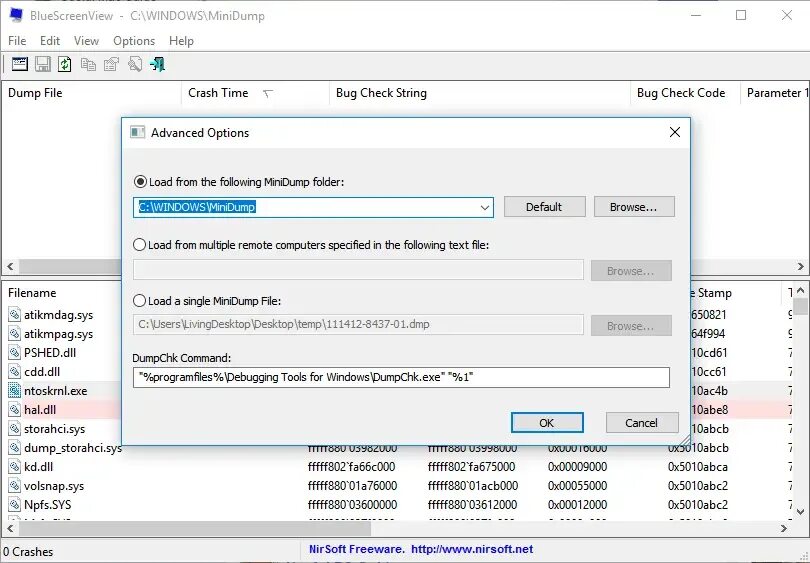
Task: Click the file icon beside dump_storahci.sys
Action: click(14, 448)
